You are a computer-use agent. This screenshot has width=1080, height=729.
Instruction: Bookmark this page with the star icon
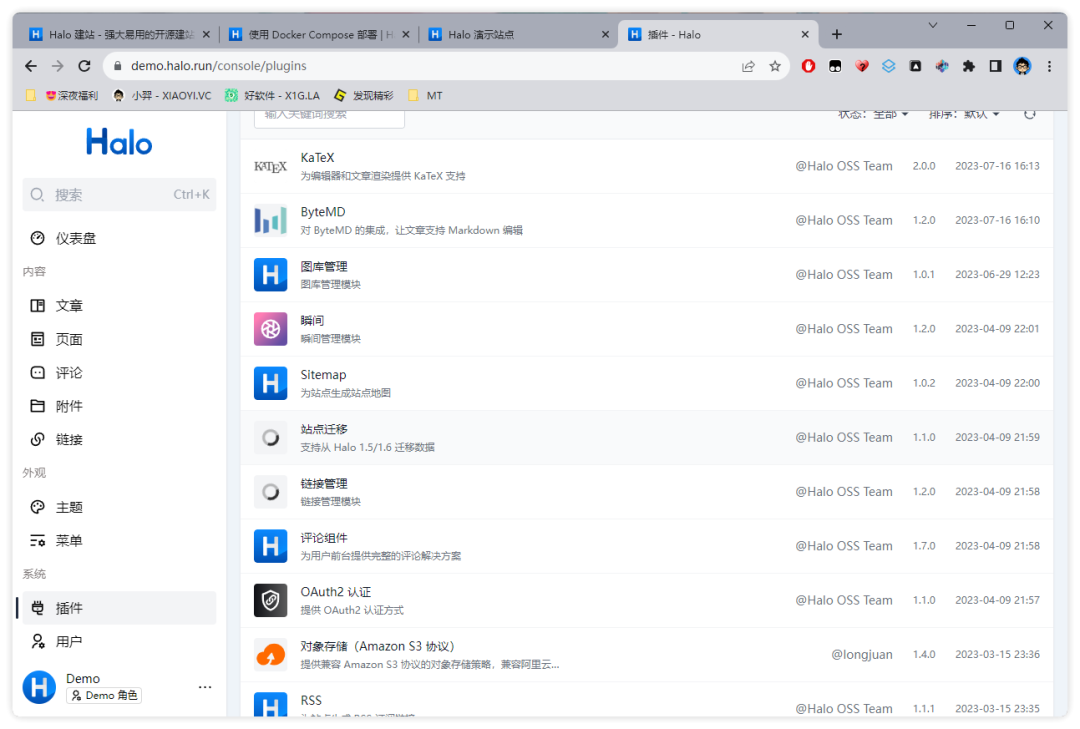coord(775,66)
